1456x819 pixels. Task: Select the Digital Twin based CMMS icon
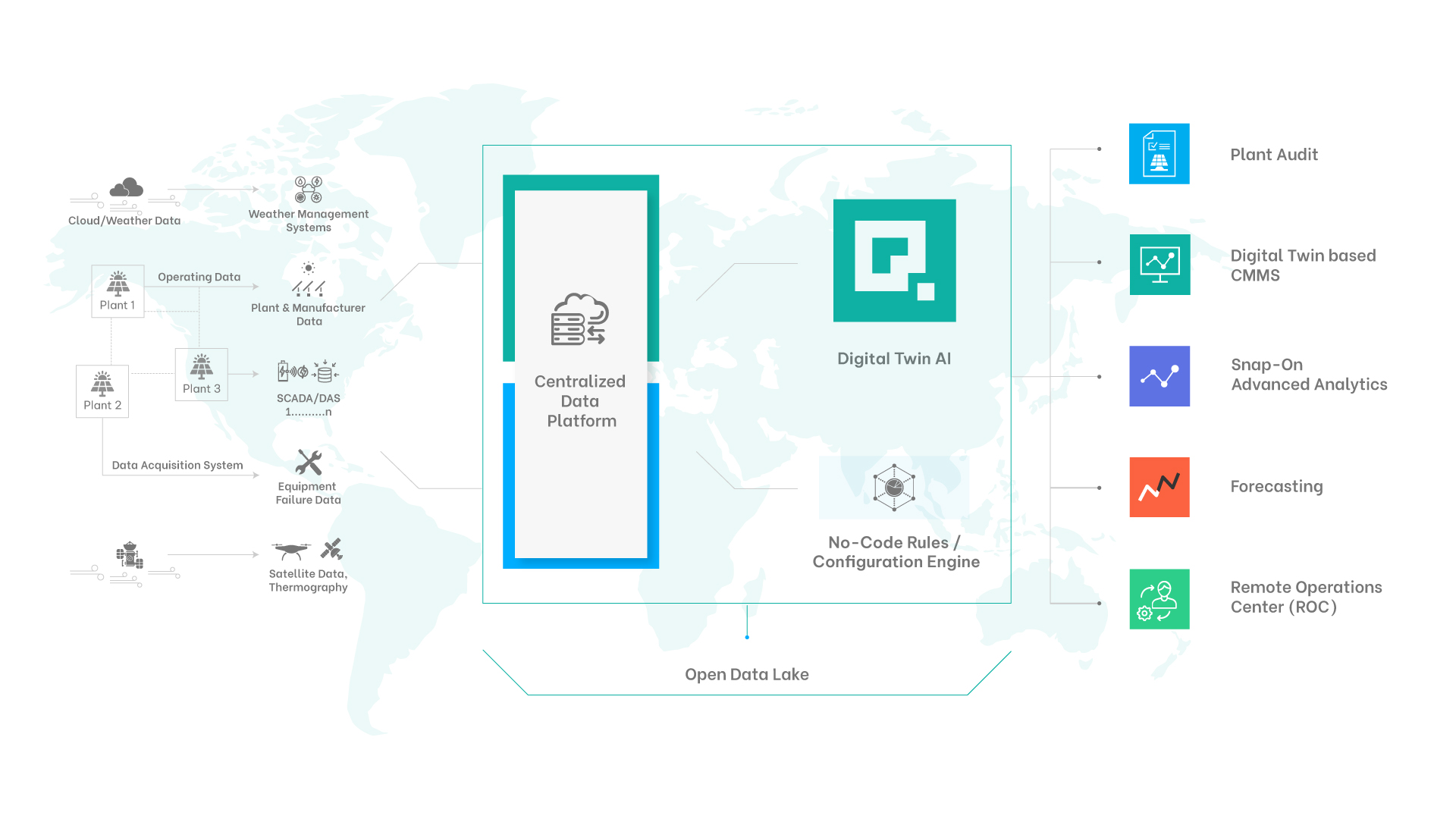click(x=1159, y=265)
